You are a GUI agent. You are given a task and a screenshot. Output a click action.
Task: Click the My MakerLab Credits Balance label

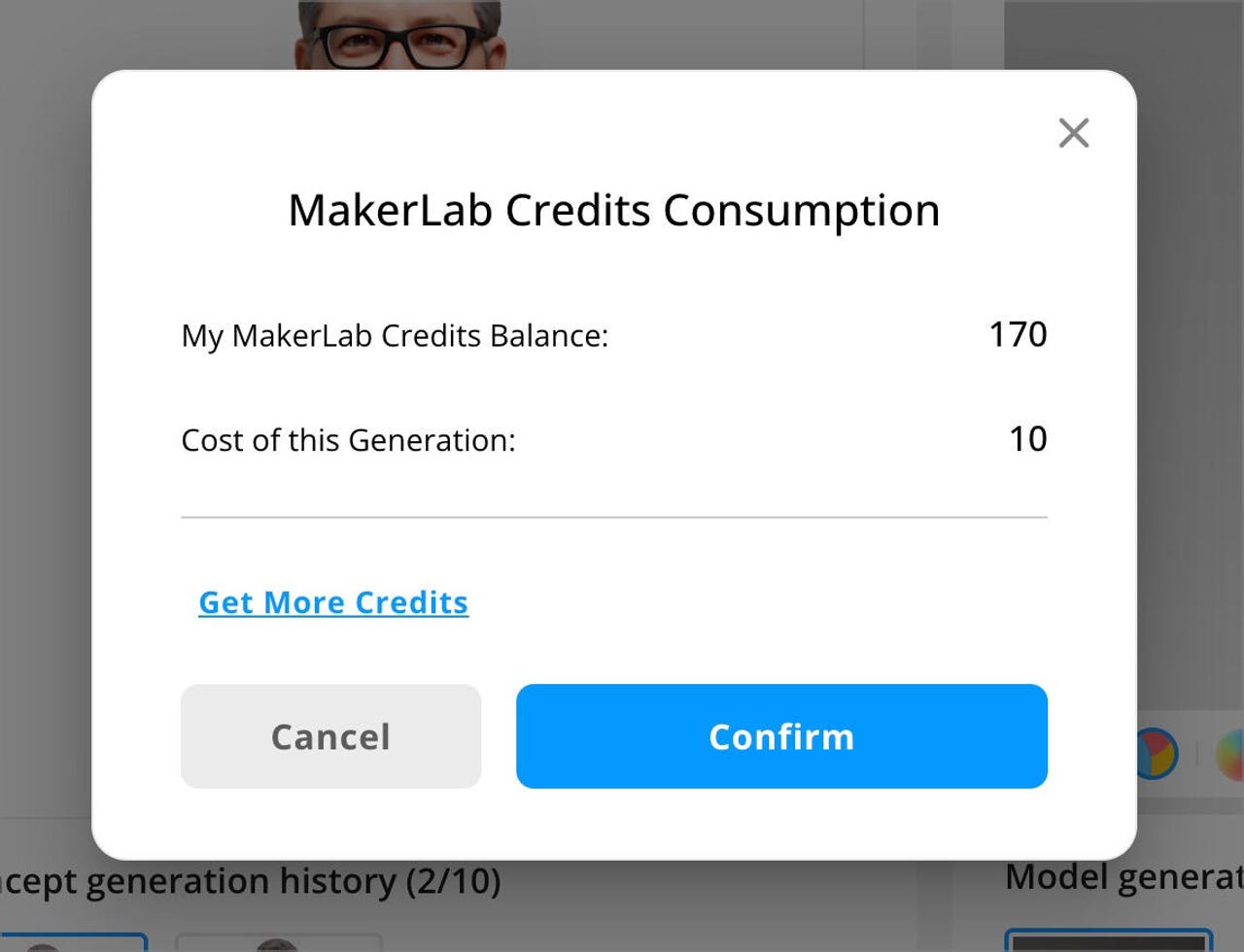pos(395,336)
